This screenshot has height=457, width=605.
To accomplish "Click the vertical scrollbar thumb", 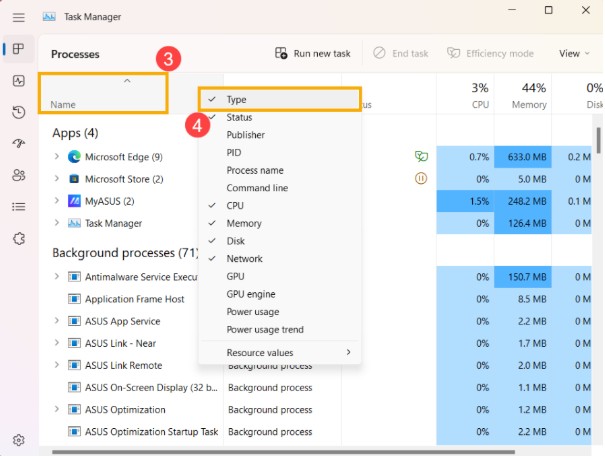I will pyautogui.click(x=598, y=135).
